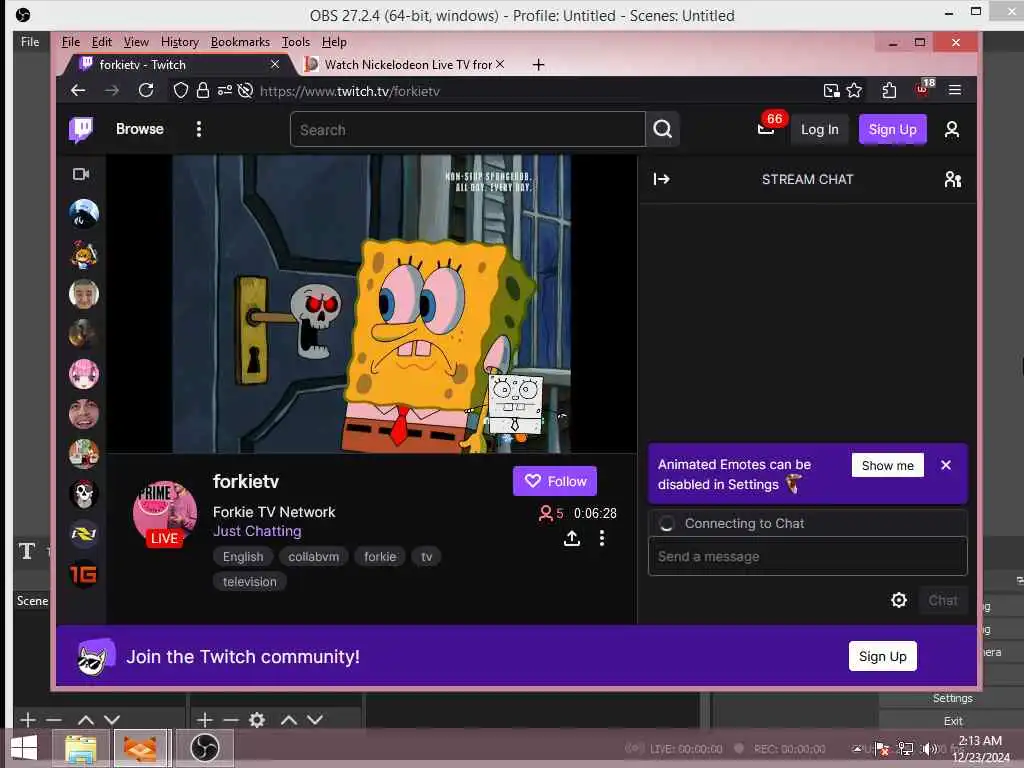Open the chat community users icon
The width and height of the screenshot is (1024, 768).
(x=953, y=179)
